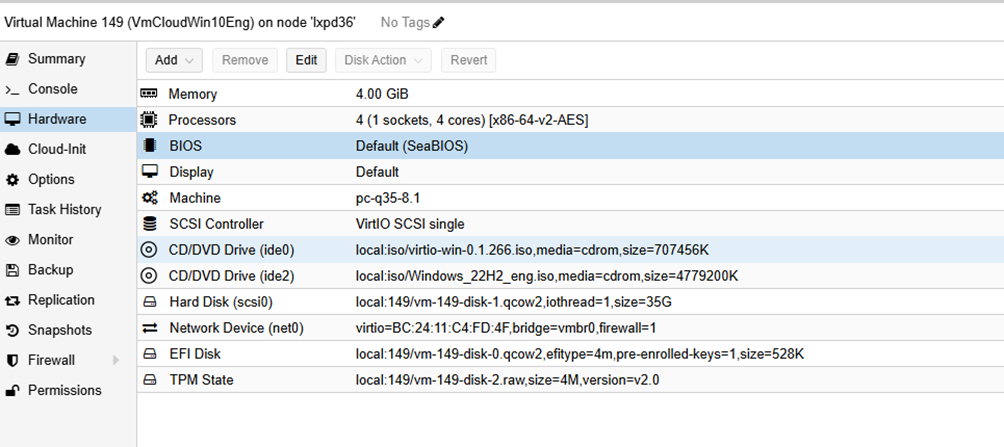Click the TPM State drive icon
Screen dimensions: 1004x447
click(x=149, y=380)
